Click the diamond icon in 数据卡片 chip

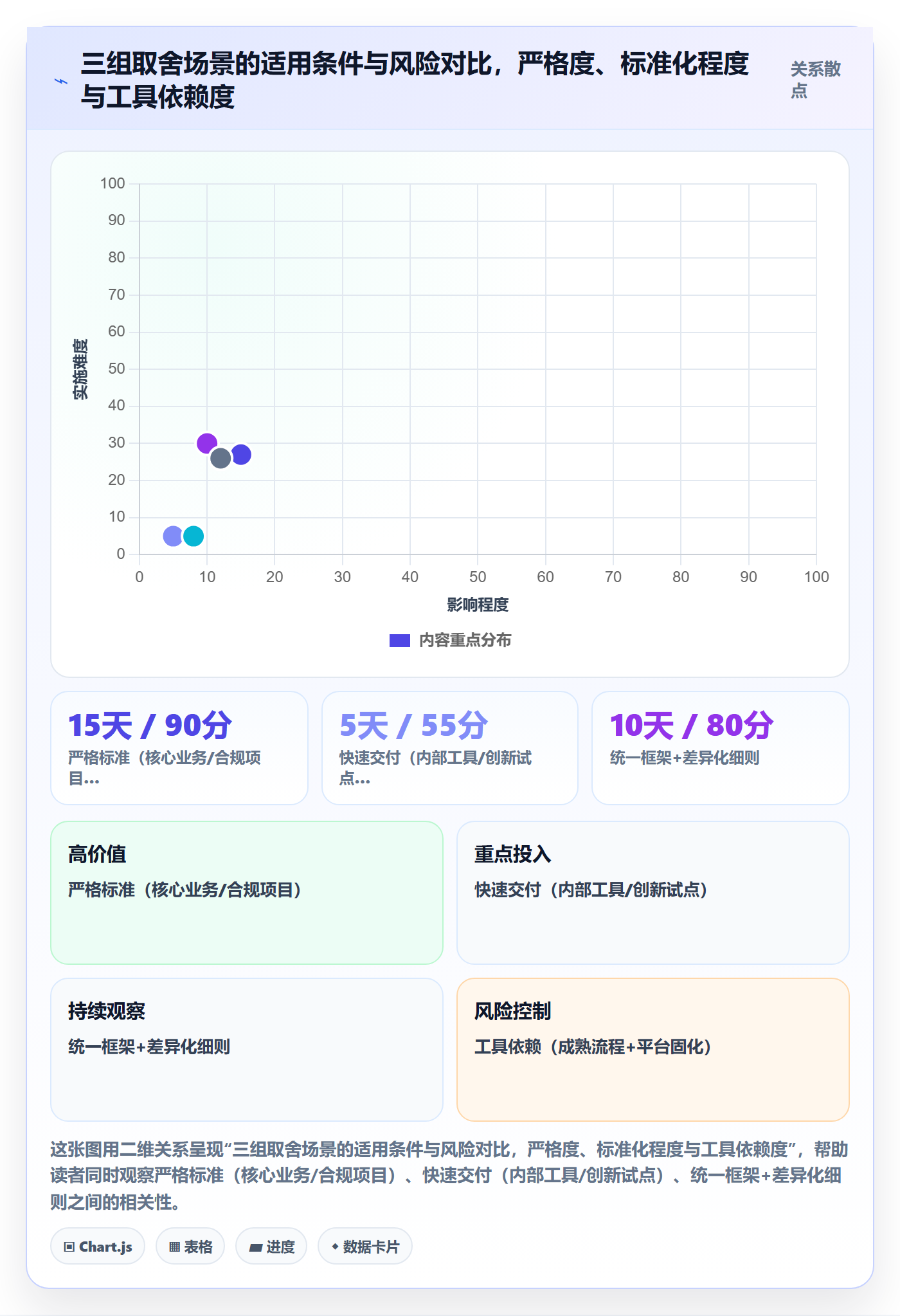[x=335, y=1247]
